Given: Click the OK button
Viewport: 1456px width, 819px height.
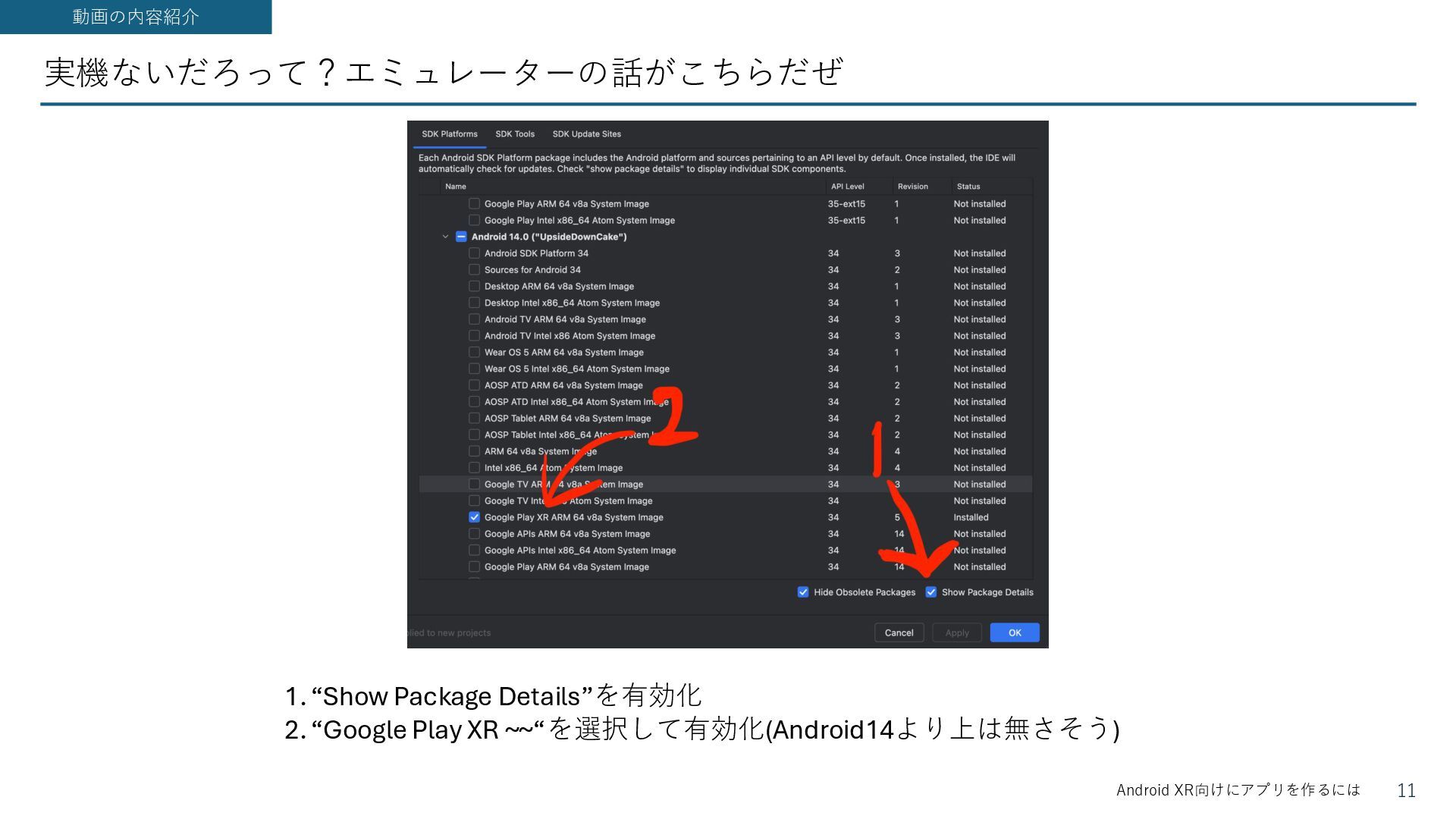Looking at the screenshot, I should (x=1015, y=632).
